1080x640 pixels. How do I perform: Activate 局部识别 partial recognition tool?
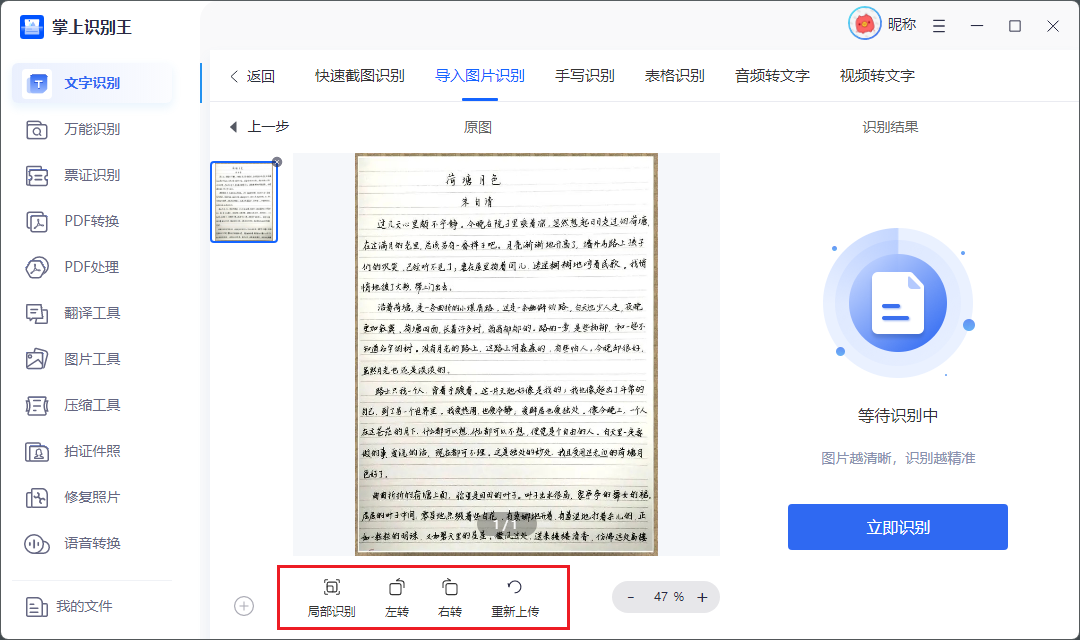[x=332, y=597]
